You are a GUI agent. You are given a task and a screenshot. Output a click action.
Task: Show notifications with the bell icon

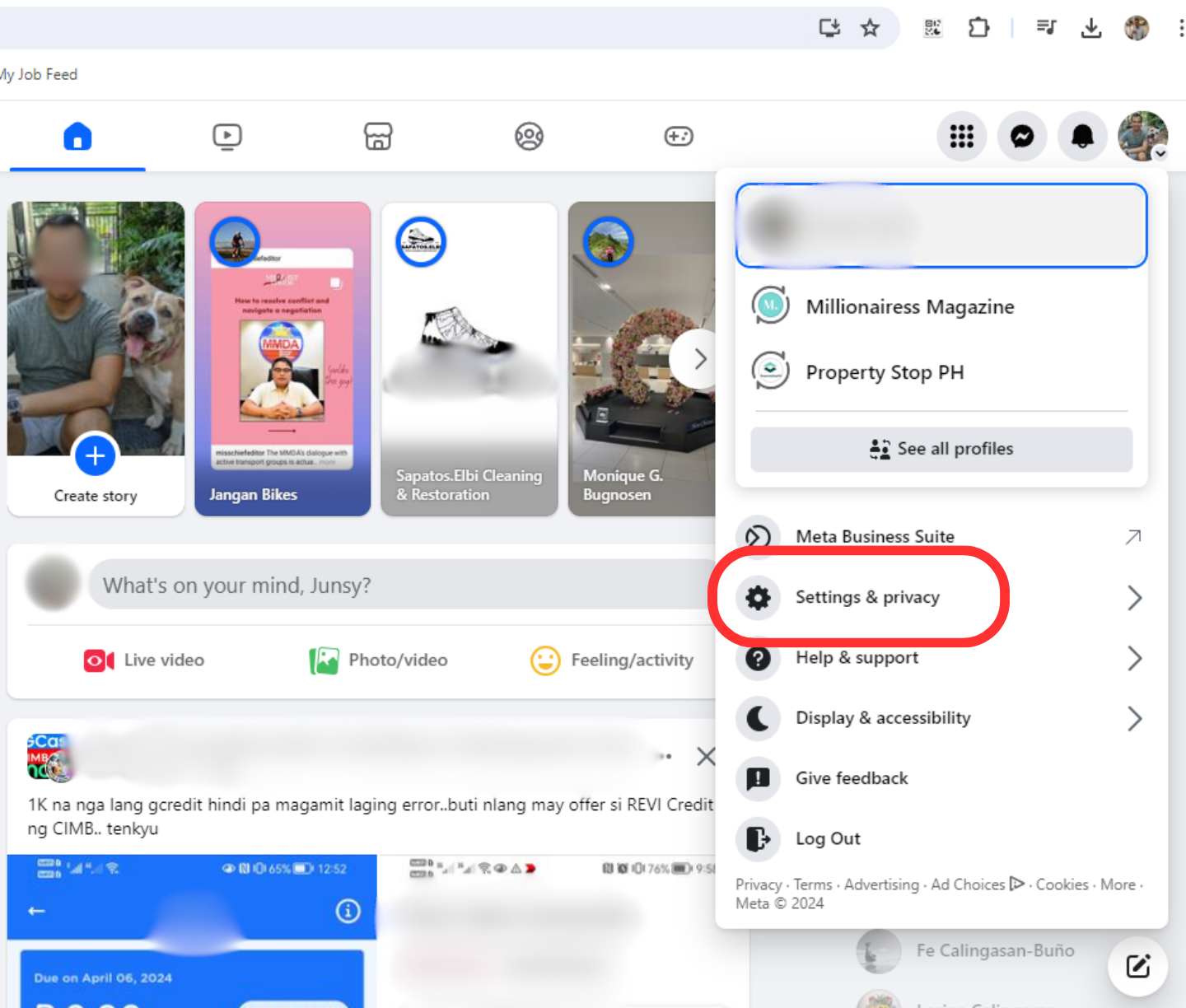click(1082, 136)
